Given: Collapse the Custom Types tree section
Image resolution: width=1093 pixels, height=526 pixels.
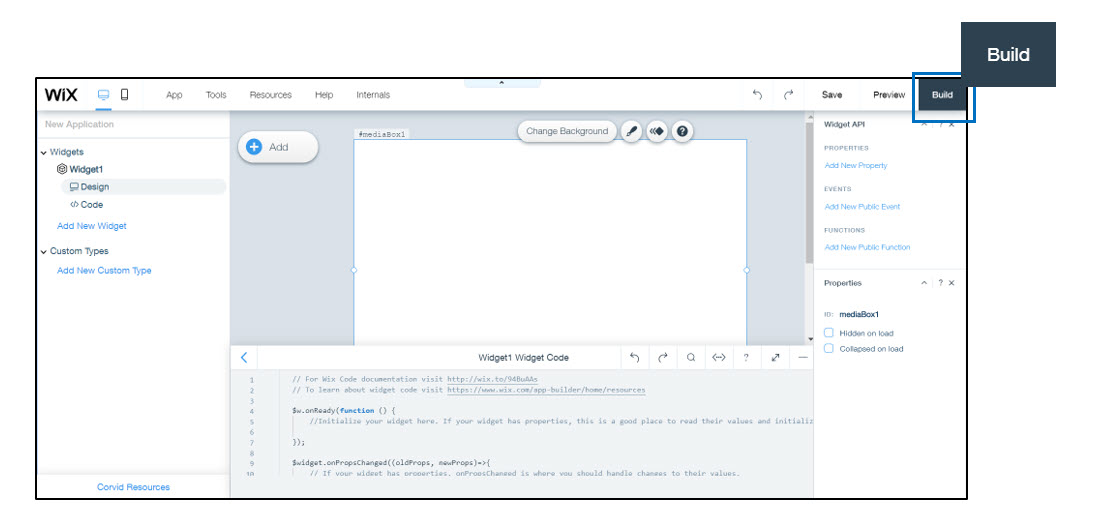Looking at the screenshot, I should click(x=43, y=252).
